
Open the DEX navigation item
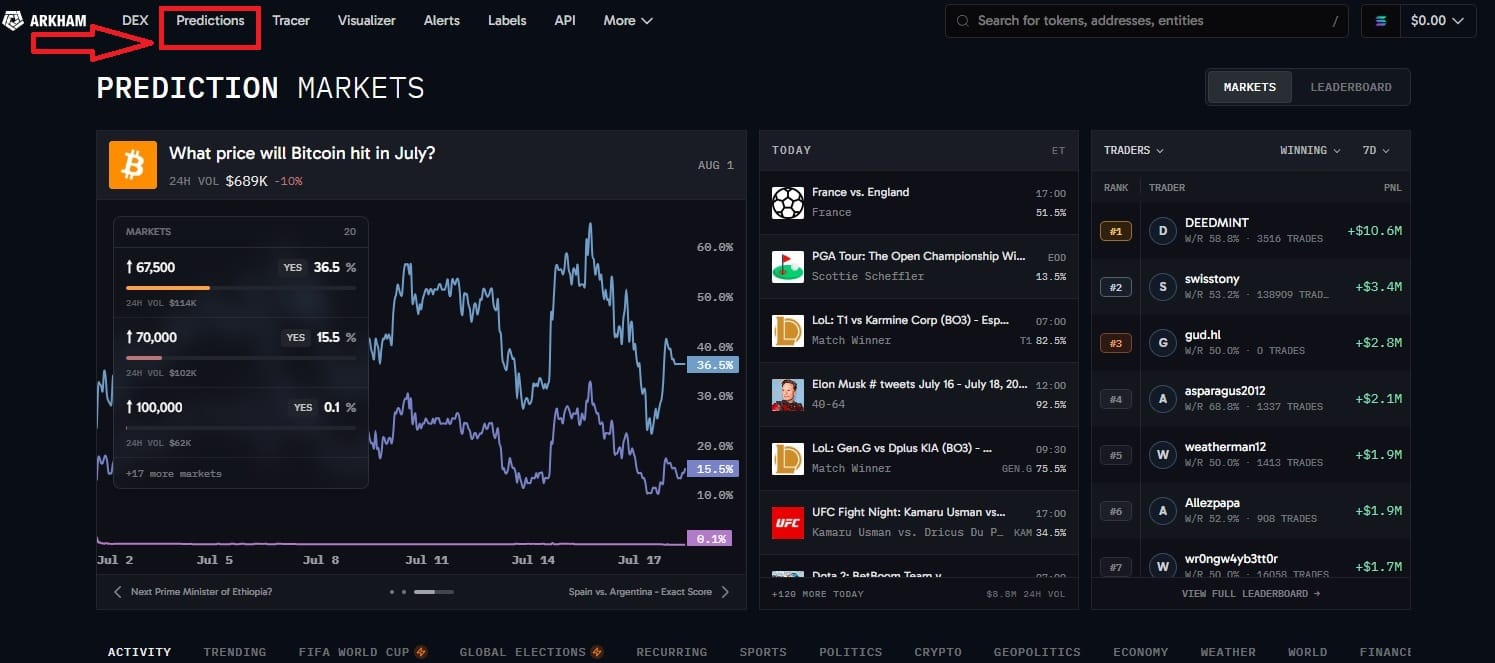point(135,20)
